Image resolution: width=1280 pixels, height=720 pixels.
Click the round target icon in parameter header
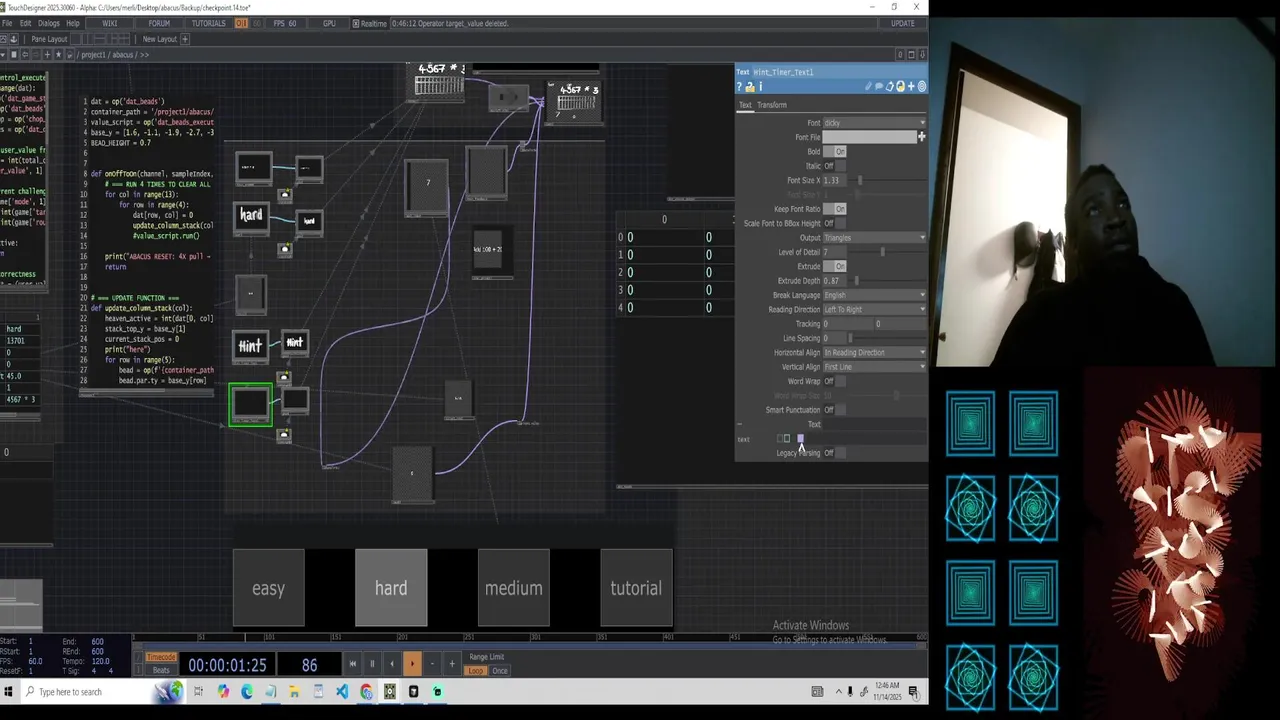922,87
